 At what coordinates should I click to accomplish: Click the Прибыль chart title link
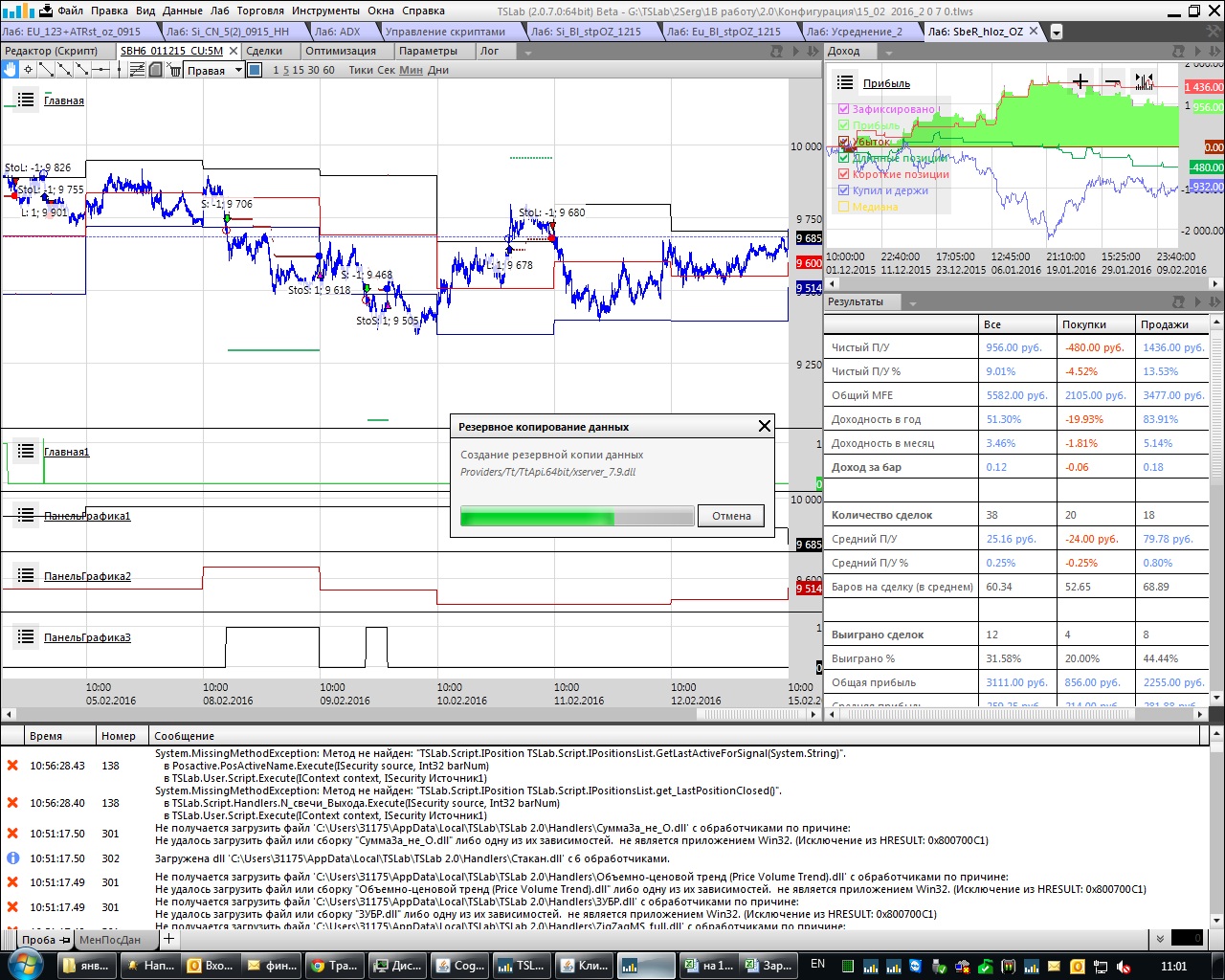(886, 83)
